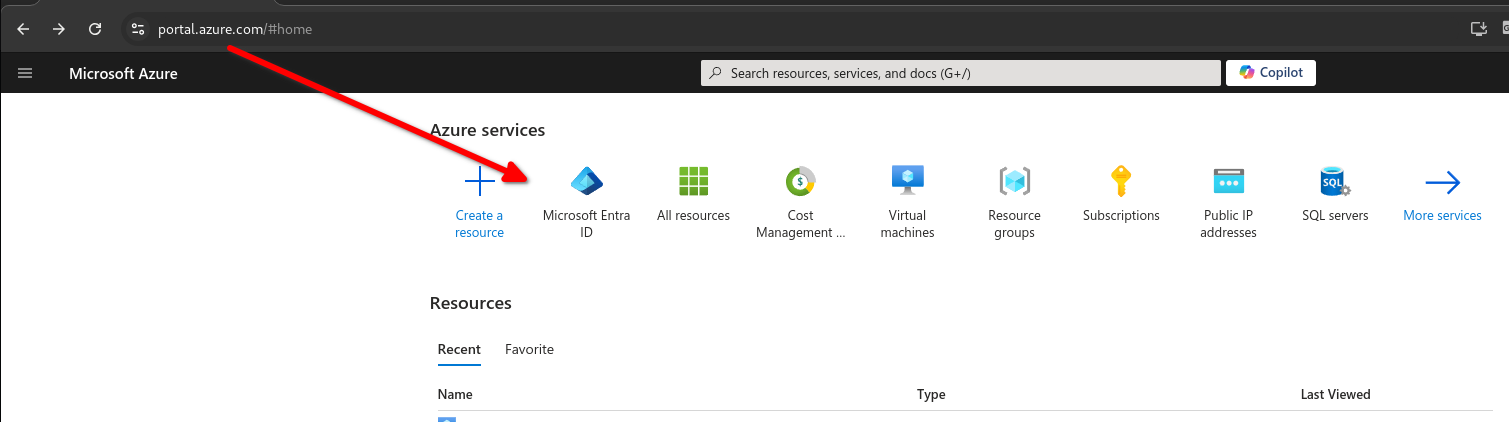The image size is (1509, 422).
Task: Focus the Search resources, services, and docs box
Action: (x=961, y=73)
